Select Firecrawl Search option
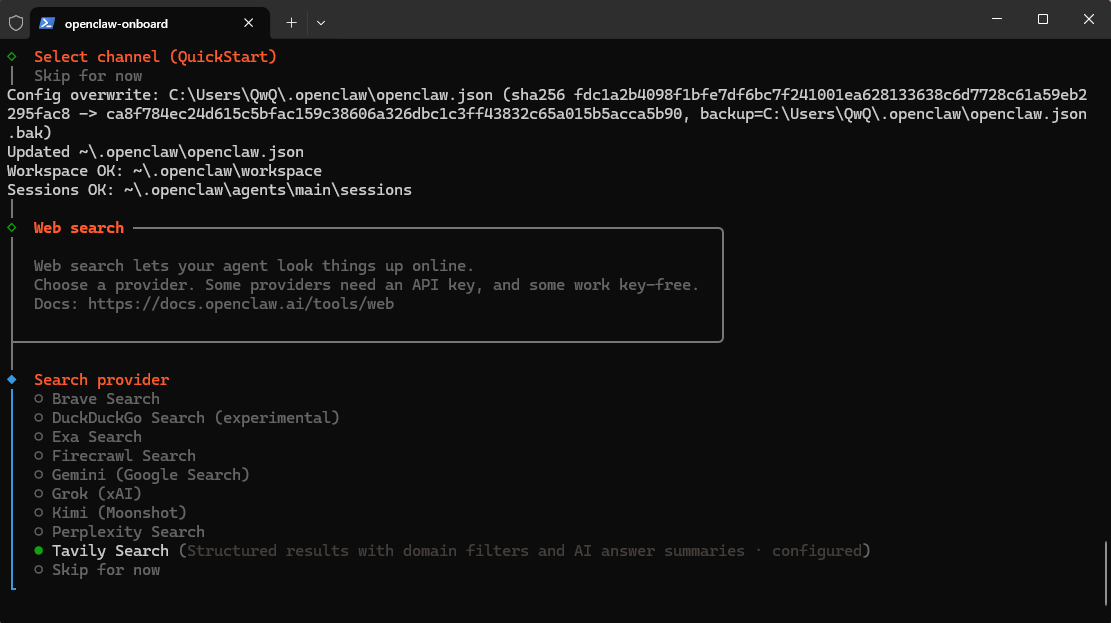 pos(123,456)
